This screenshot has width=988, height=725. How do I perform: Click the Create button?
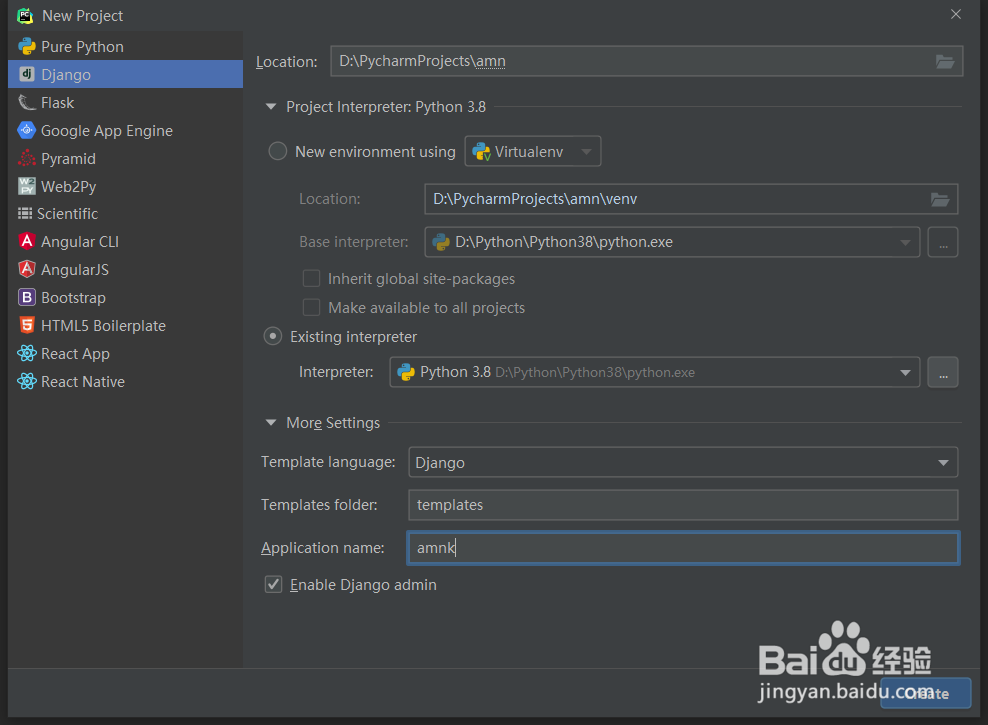[x=925, y=693]
